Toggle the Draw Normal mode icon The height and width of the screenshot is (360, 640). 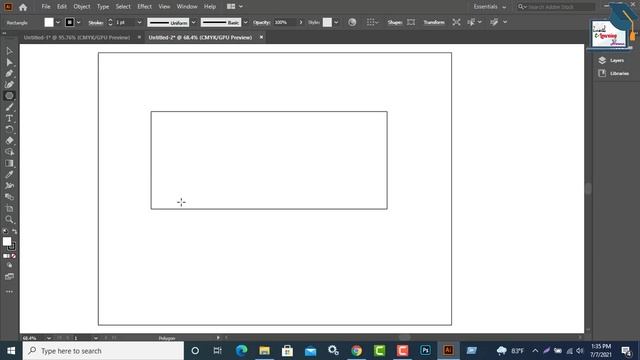coord(9,265)
